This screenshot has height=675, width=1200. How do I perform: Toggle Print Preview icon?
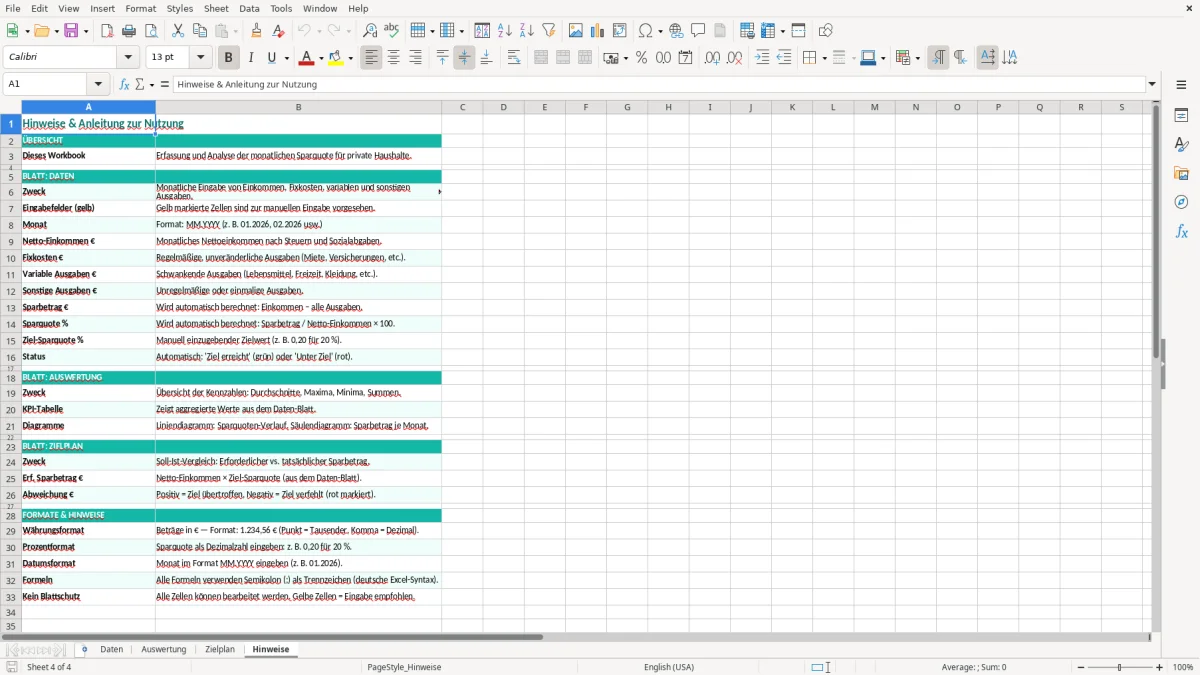(150, 31)
